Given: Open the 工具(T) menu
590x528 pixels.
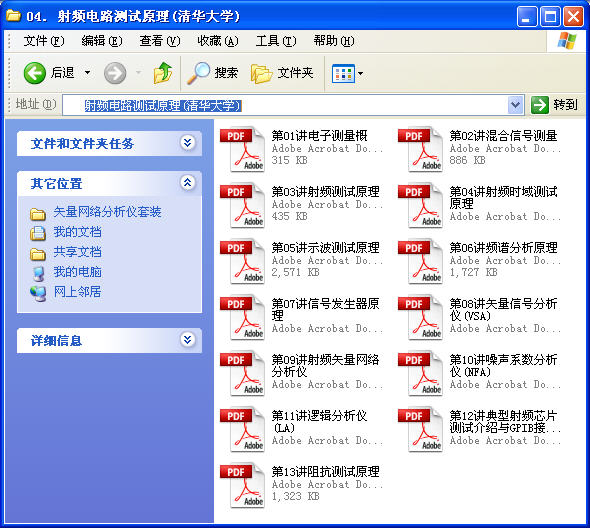Looking at the screenshot, I should 276,41.
